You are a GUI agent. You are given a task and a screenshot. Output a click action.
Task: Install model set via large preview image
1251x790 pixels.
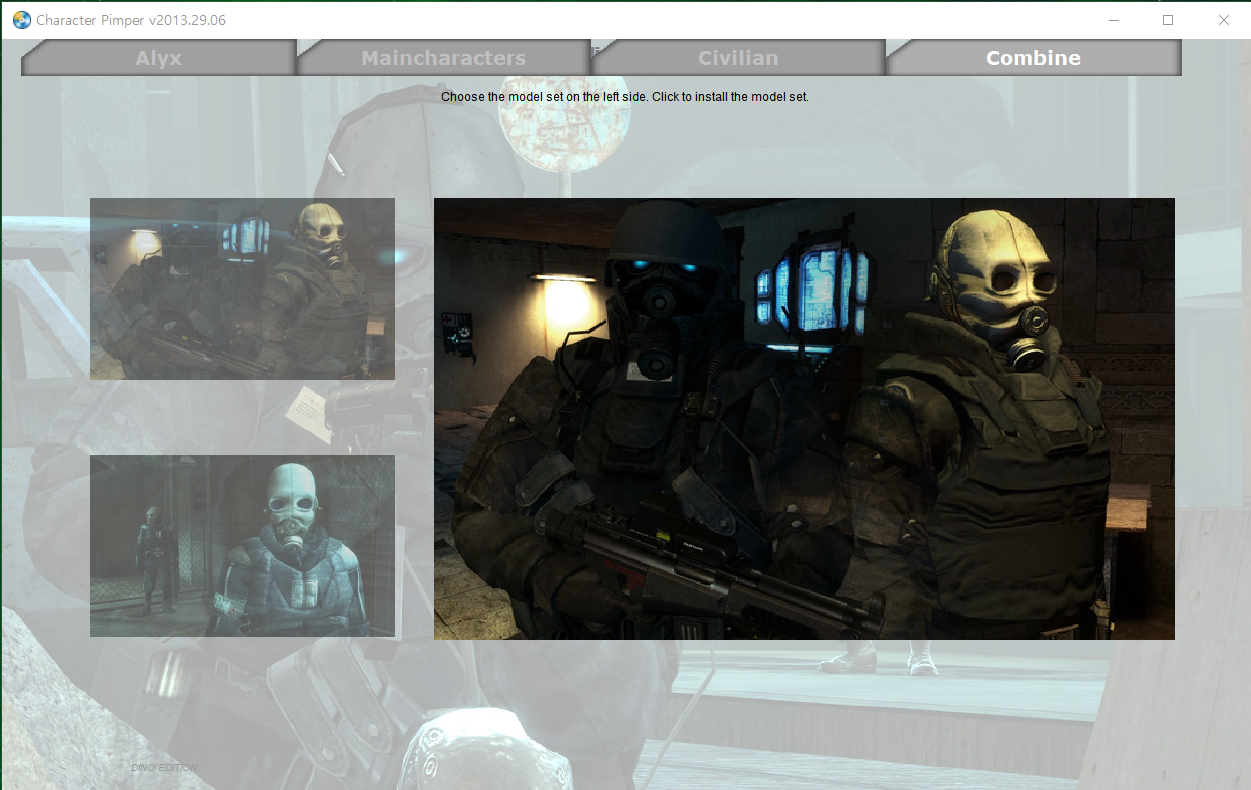(804, 419)
